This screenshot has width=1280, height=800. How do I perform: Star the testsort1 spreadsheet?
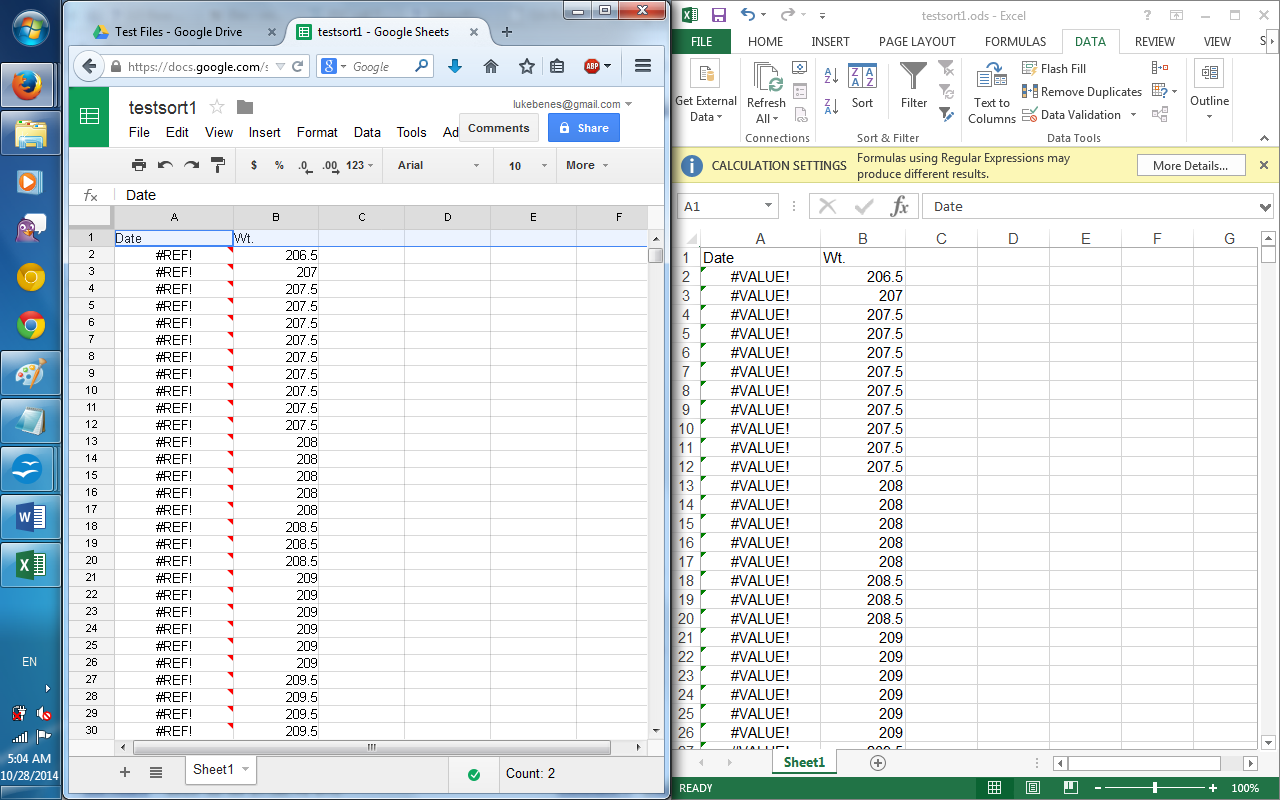217,107
